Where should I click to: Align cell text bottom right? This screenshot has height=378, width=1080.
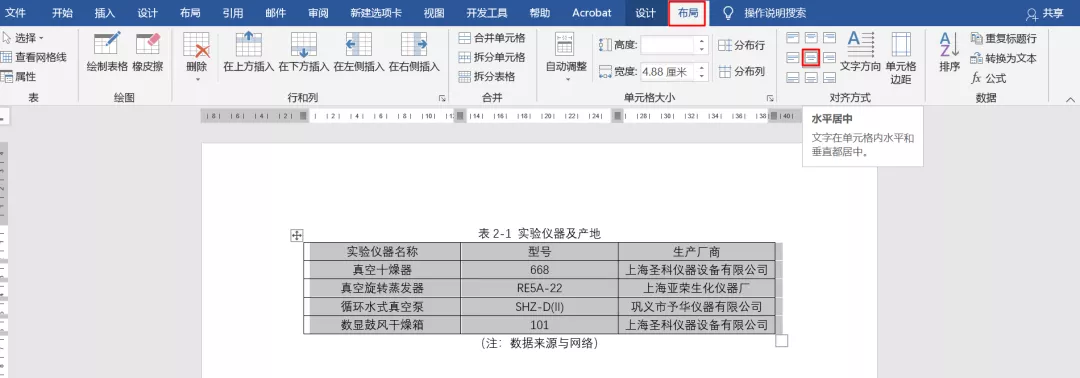click(829, 78)
